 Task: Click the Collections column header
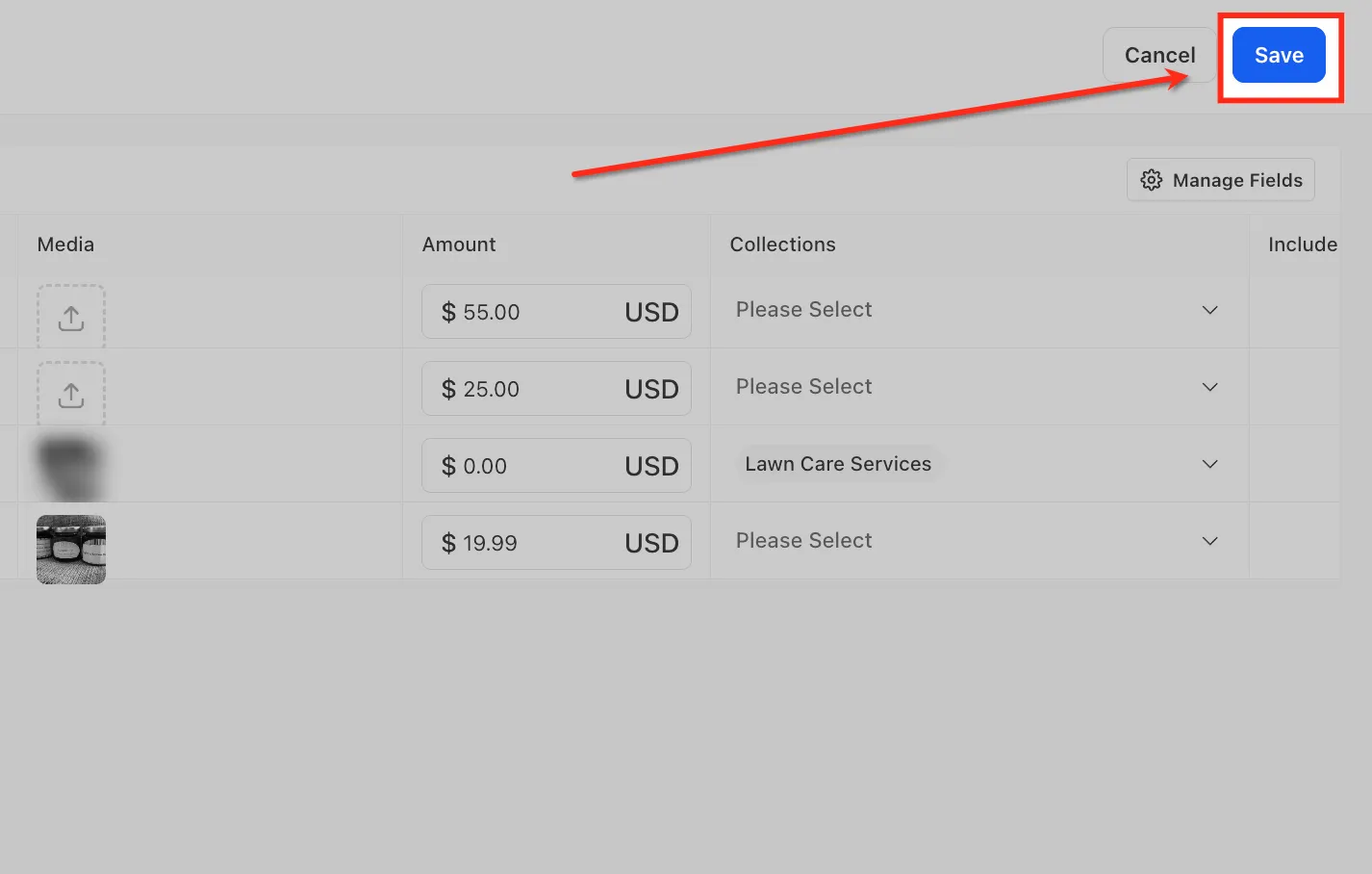click(782, 244)
